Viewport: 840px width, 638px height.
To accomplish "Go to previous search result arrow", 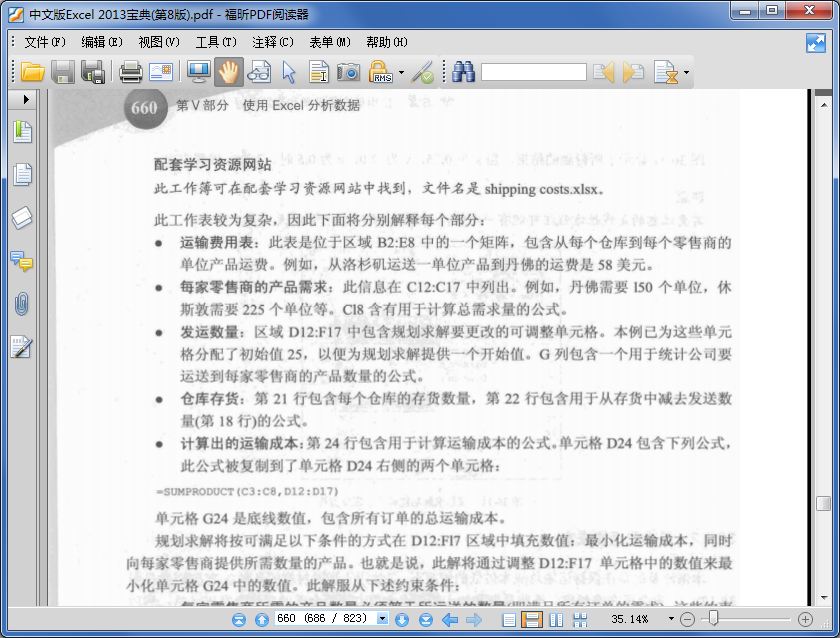I will point(604,72).
